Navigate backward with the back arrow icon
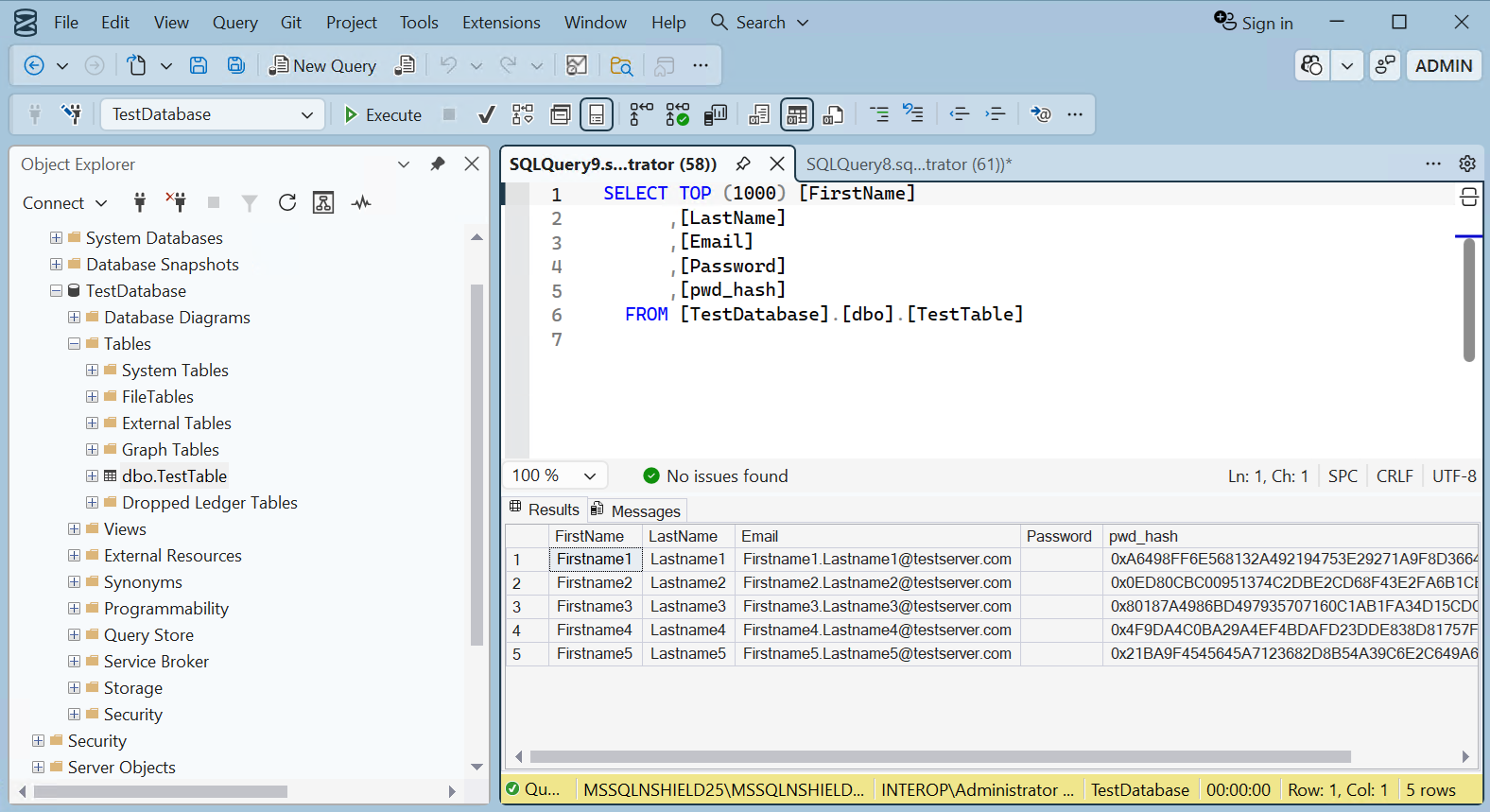 pos(34,65)
